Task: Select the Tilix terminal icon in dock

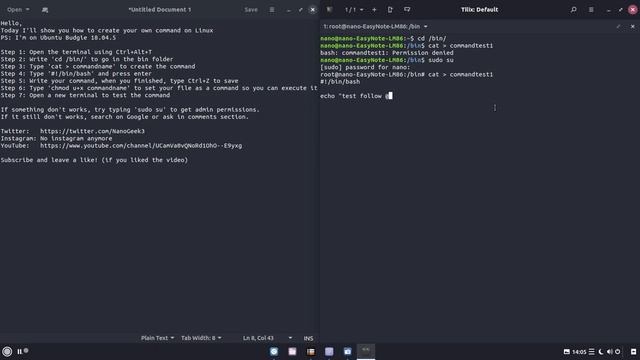Action: (x=366, y=351)
